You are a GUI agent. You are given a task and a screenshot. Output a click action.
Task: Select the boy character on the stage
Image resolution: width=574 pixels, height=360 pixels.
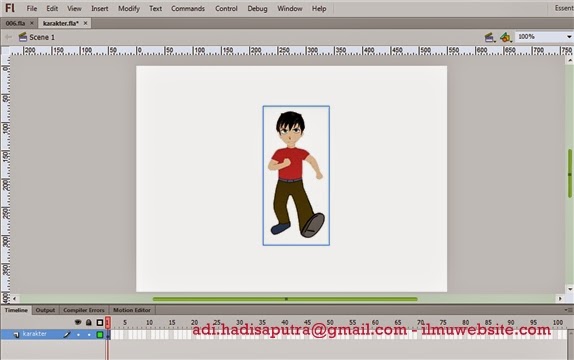[296, 175]
